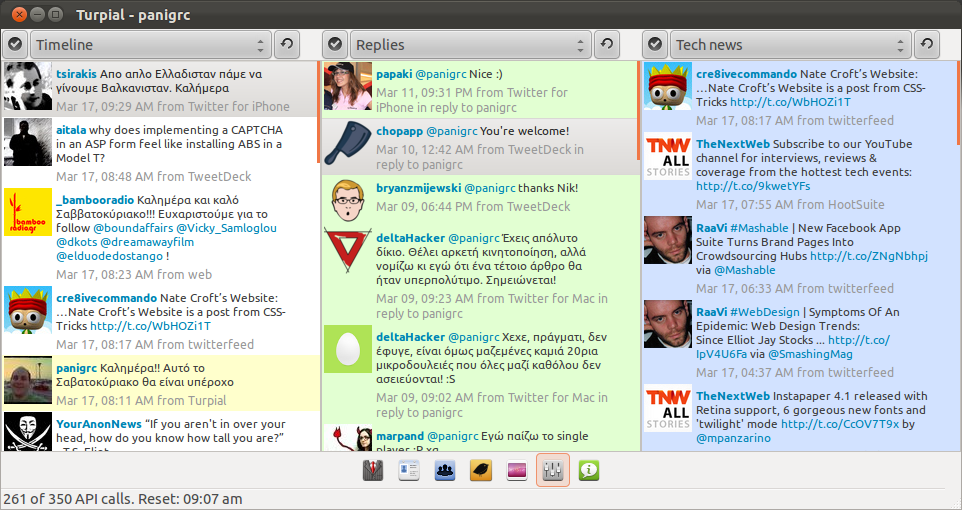The image size is (962, 510).
Task: Open #Mashable hashtag link
Action: pyautogui.click(x=759, y=228)
